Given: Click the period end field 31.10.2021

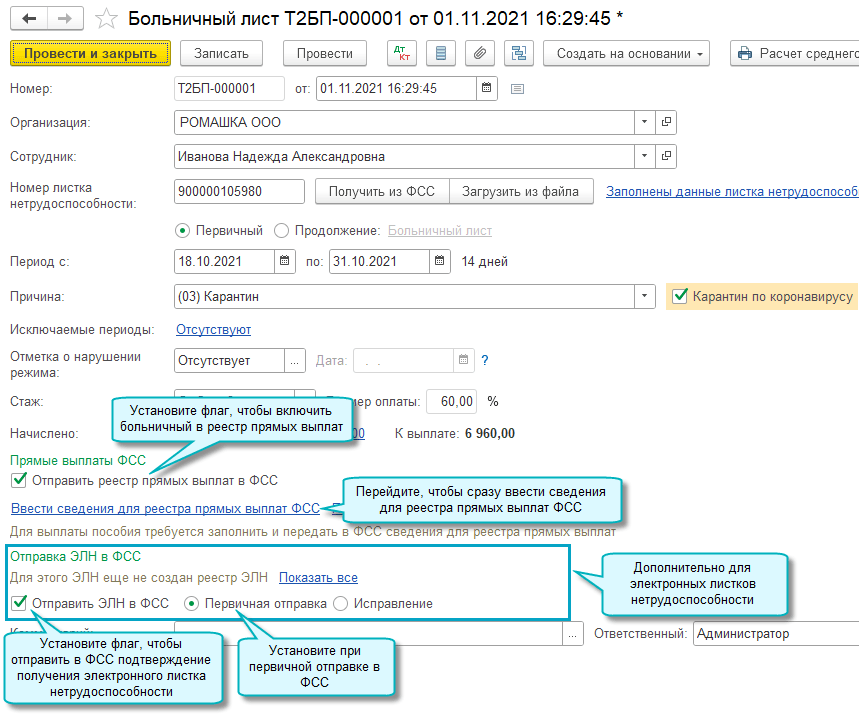Looking at the screenshot, I should (x=380, y=261).
